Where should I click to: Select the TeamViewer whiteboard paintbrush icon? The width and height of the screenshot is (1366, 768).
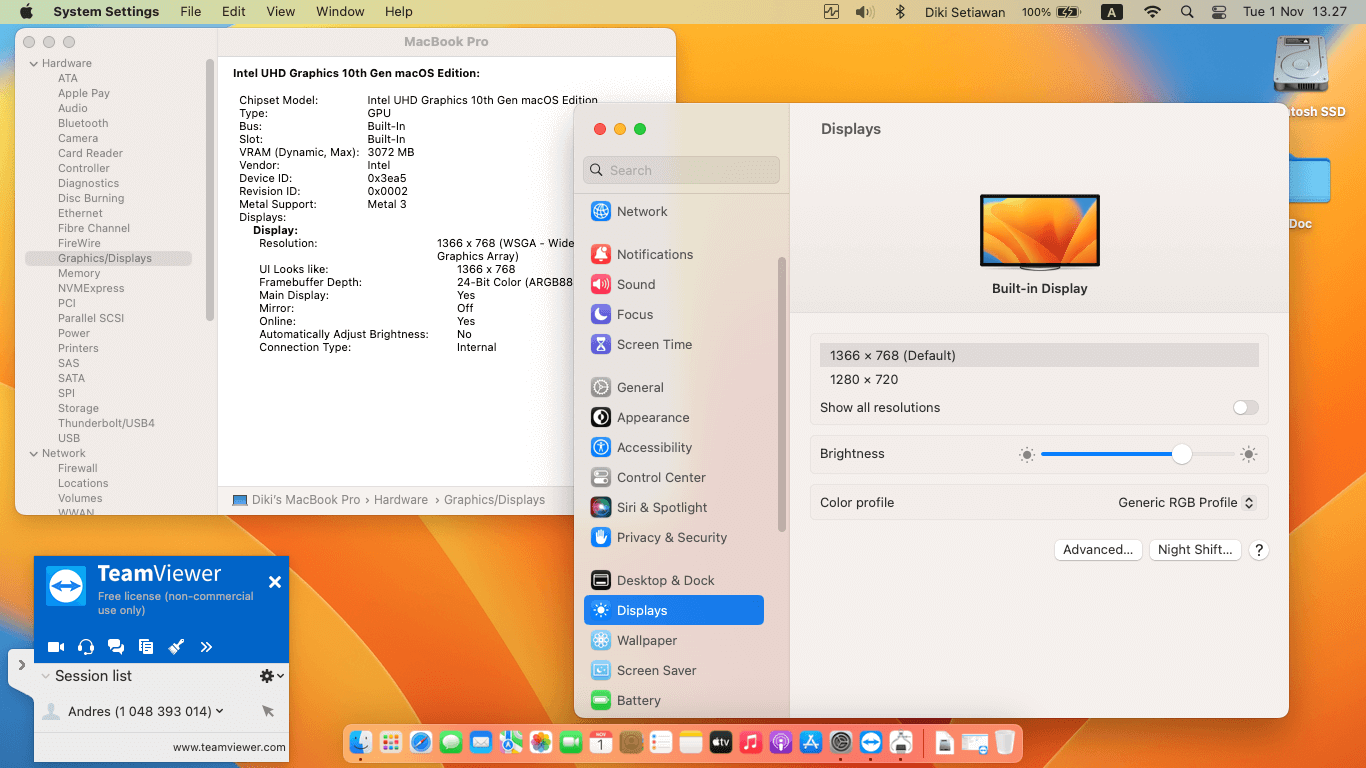(176, 646)
